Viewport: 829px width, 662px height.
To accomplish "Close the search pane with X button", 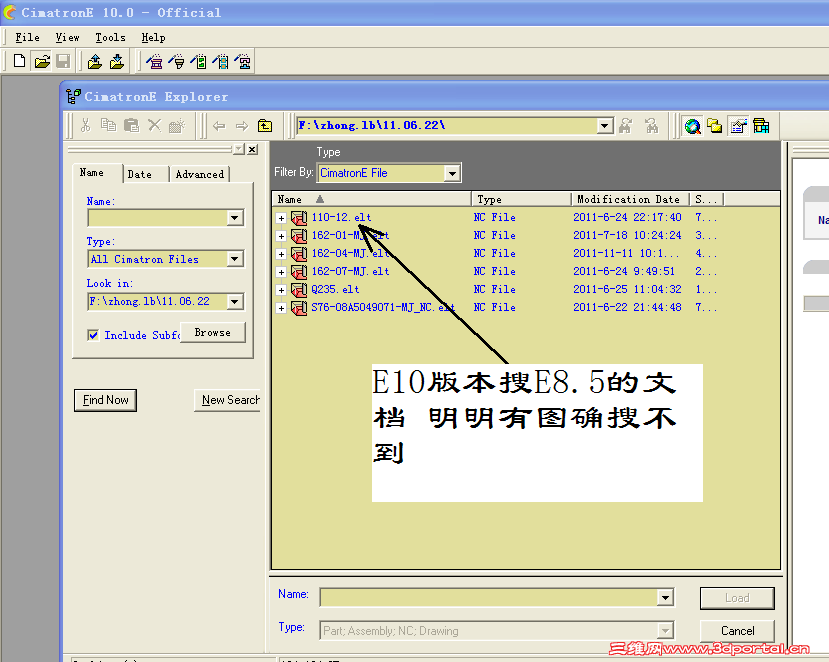I will pyautogui.click(x=253, y=150).
